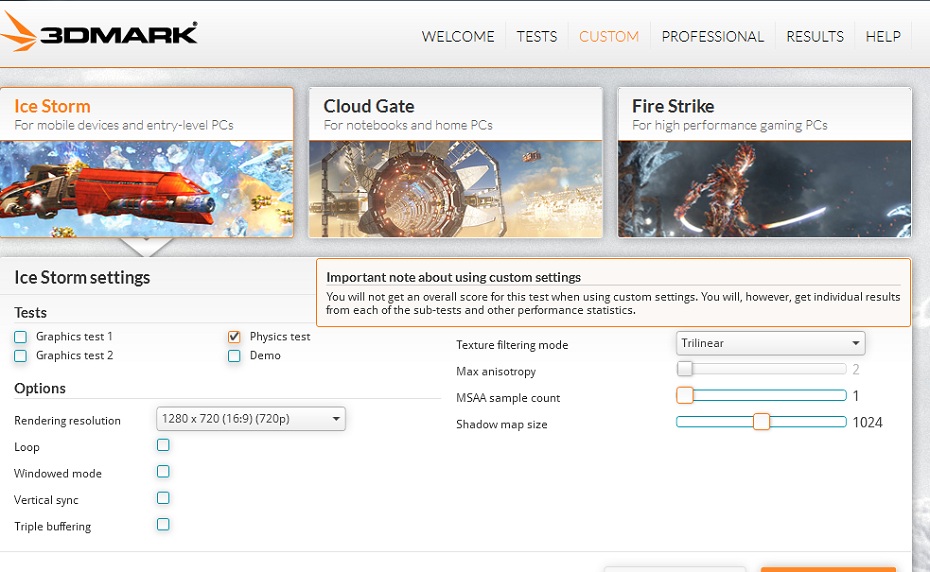The image size is (930, 572).
Task: Open the Rendering resolution dropdown
Action: (x=250, y=419)
